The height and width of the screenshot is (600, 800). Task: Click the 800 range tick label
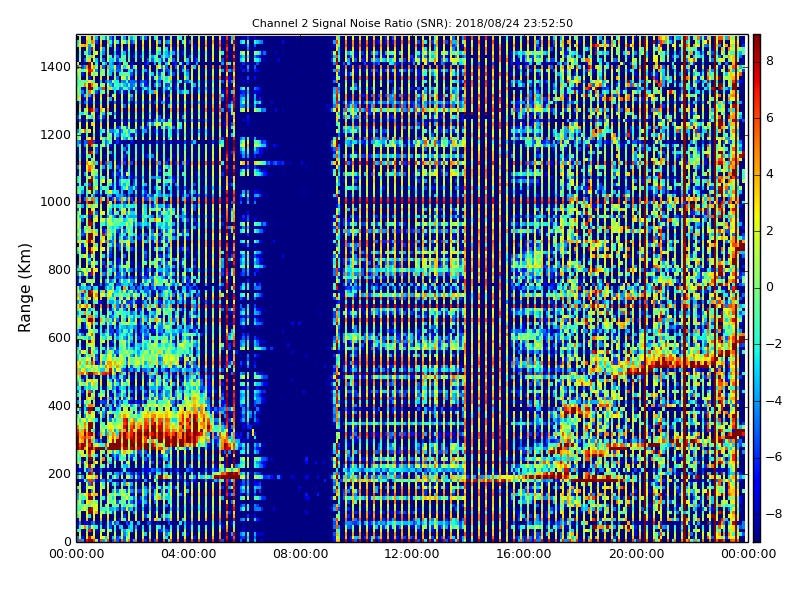pos(59,270)
